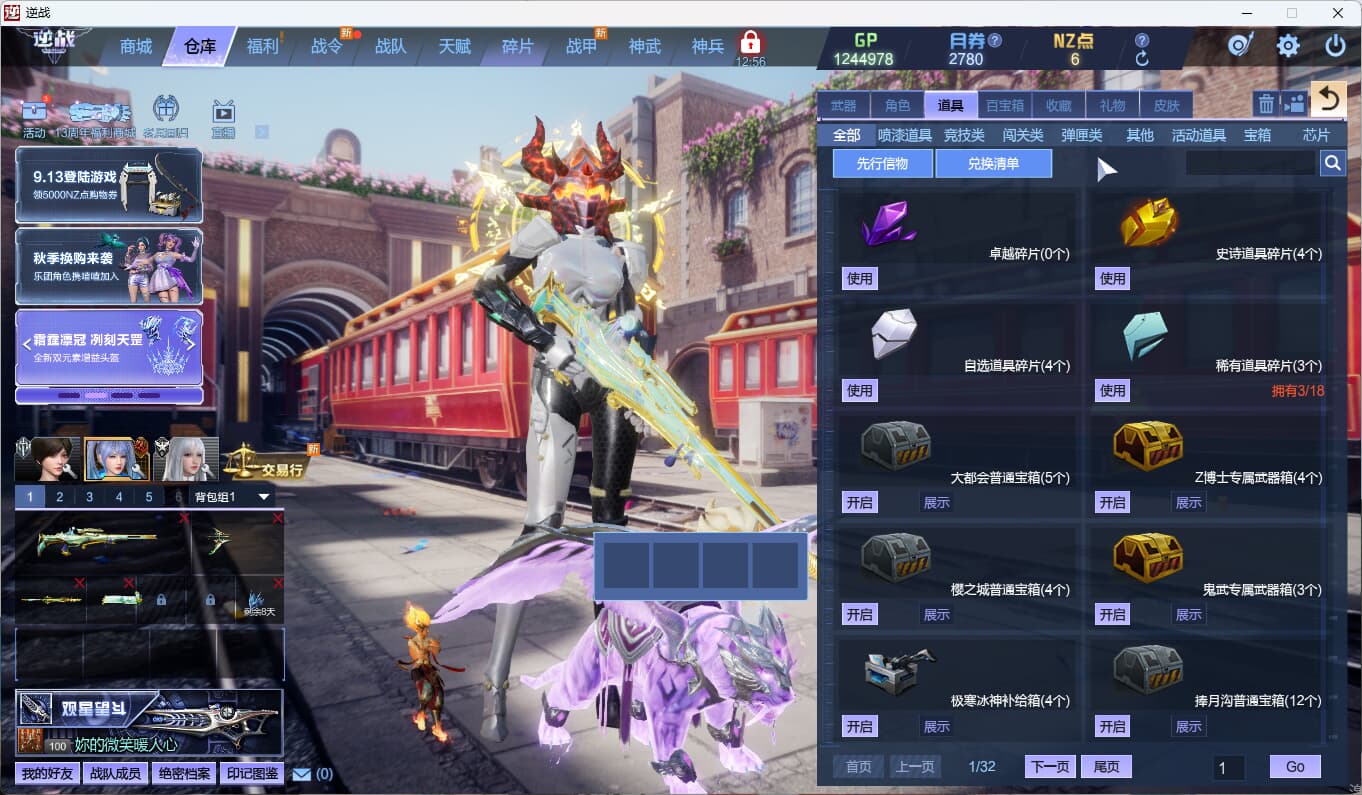Click the video camera icon
1362x795 pixels.
1294,103
